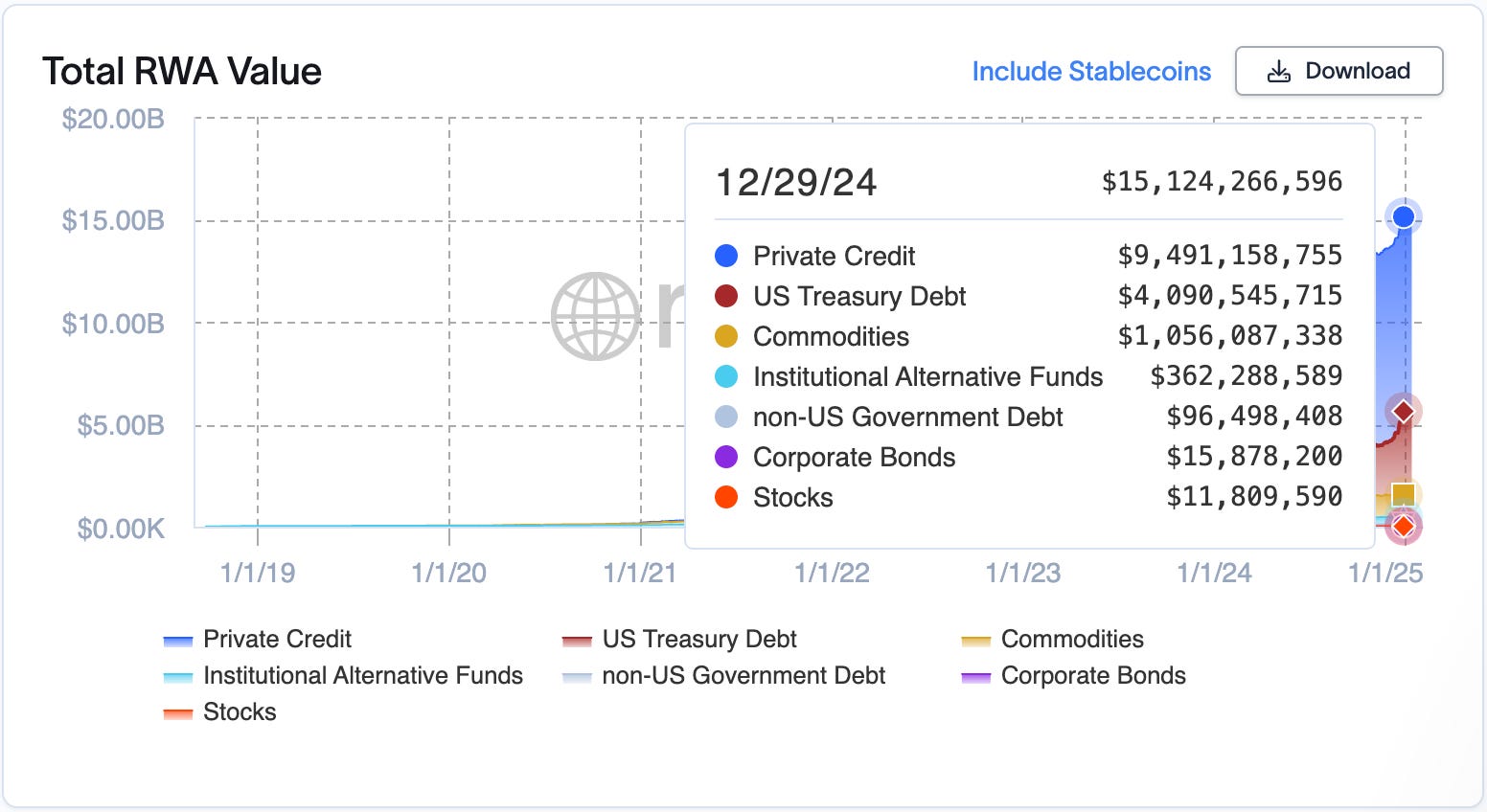Screen dimensions: 1487x812
Task: Click the purple Corporate Bonds tooltip dot
Action: coord(726,457)
